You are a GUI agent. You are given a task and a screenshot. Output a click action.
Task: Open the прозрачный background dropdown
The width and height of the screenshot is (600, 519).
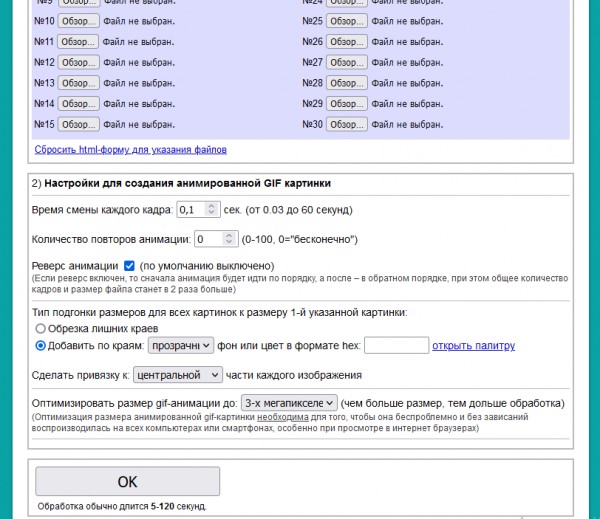pyautogui.click(x=181, y=346)
